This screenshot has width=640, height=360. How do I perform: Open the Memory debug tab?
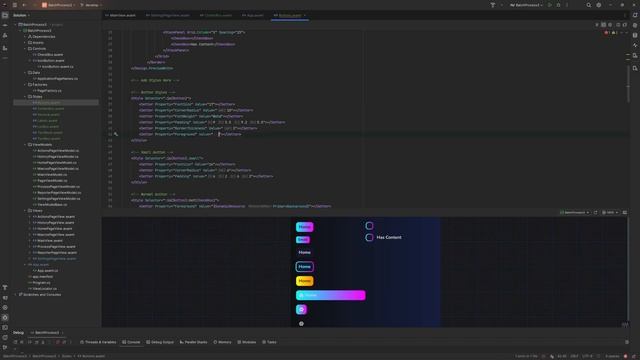pos(222,342)
